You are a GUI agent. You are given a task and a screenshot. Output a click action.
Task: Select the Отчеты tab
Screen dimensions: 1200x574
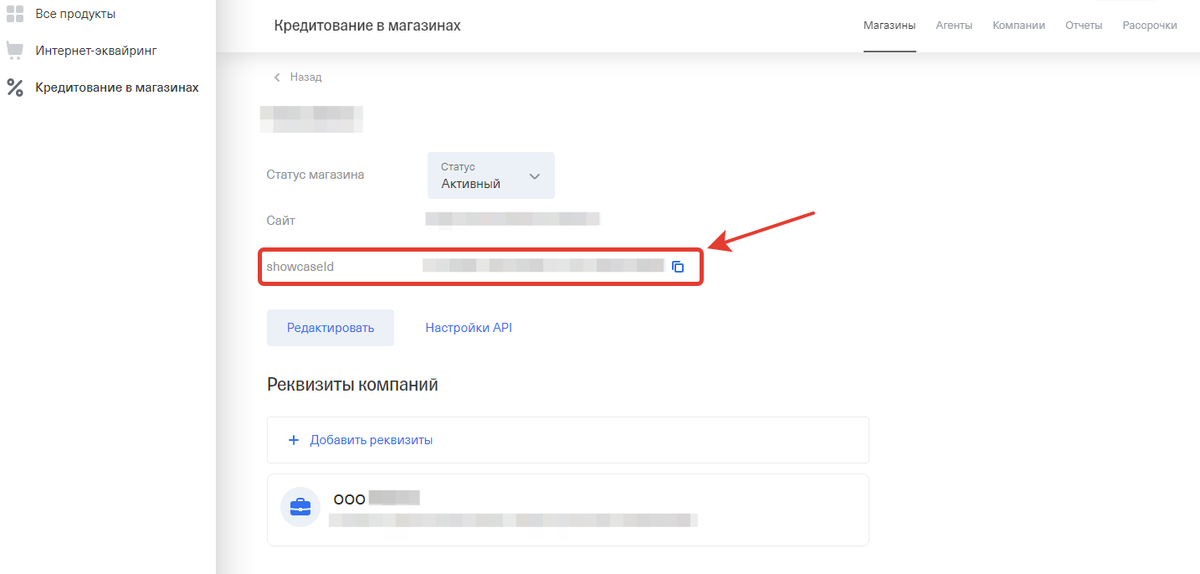[1083, 25]
